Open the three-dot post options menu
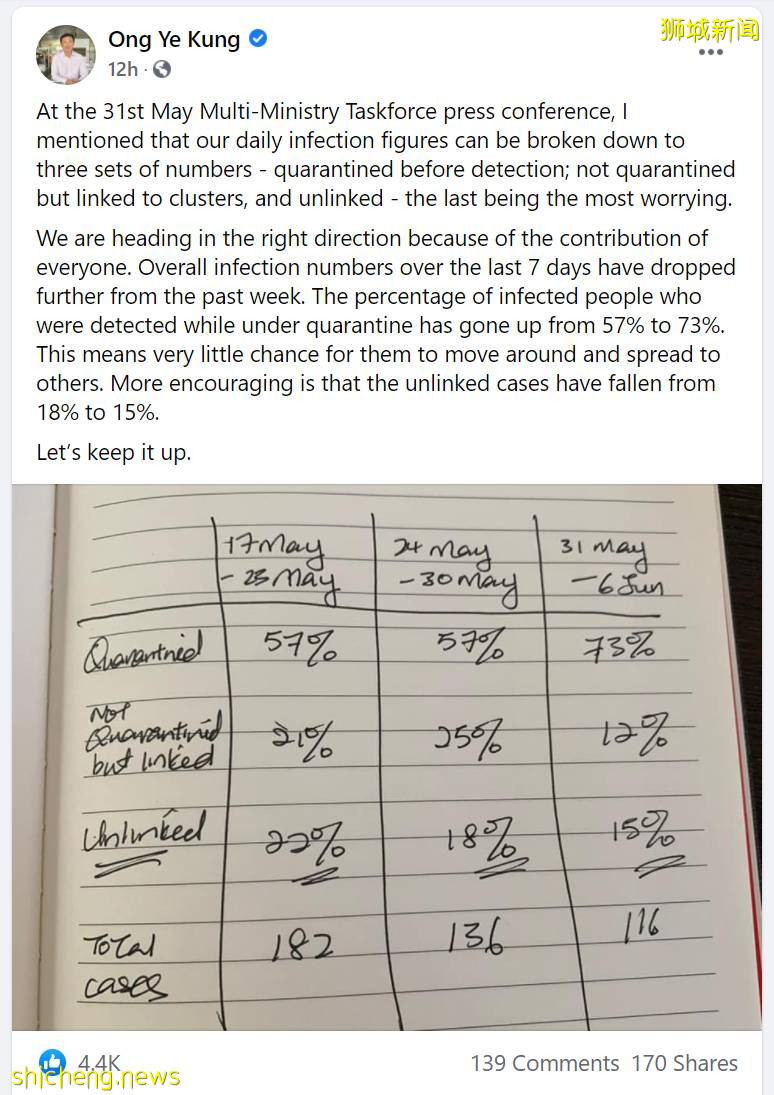774x1095 pixels. (710, 52)
